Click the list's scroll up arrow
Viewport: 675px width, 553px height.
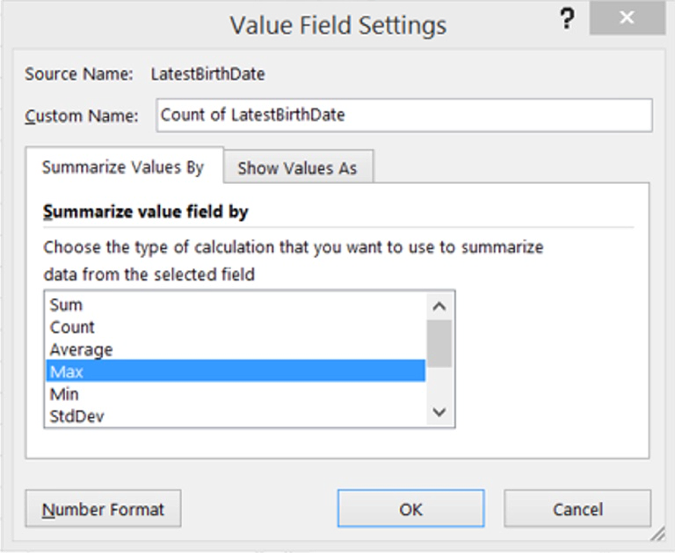tap(439, 305)
